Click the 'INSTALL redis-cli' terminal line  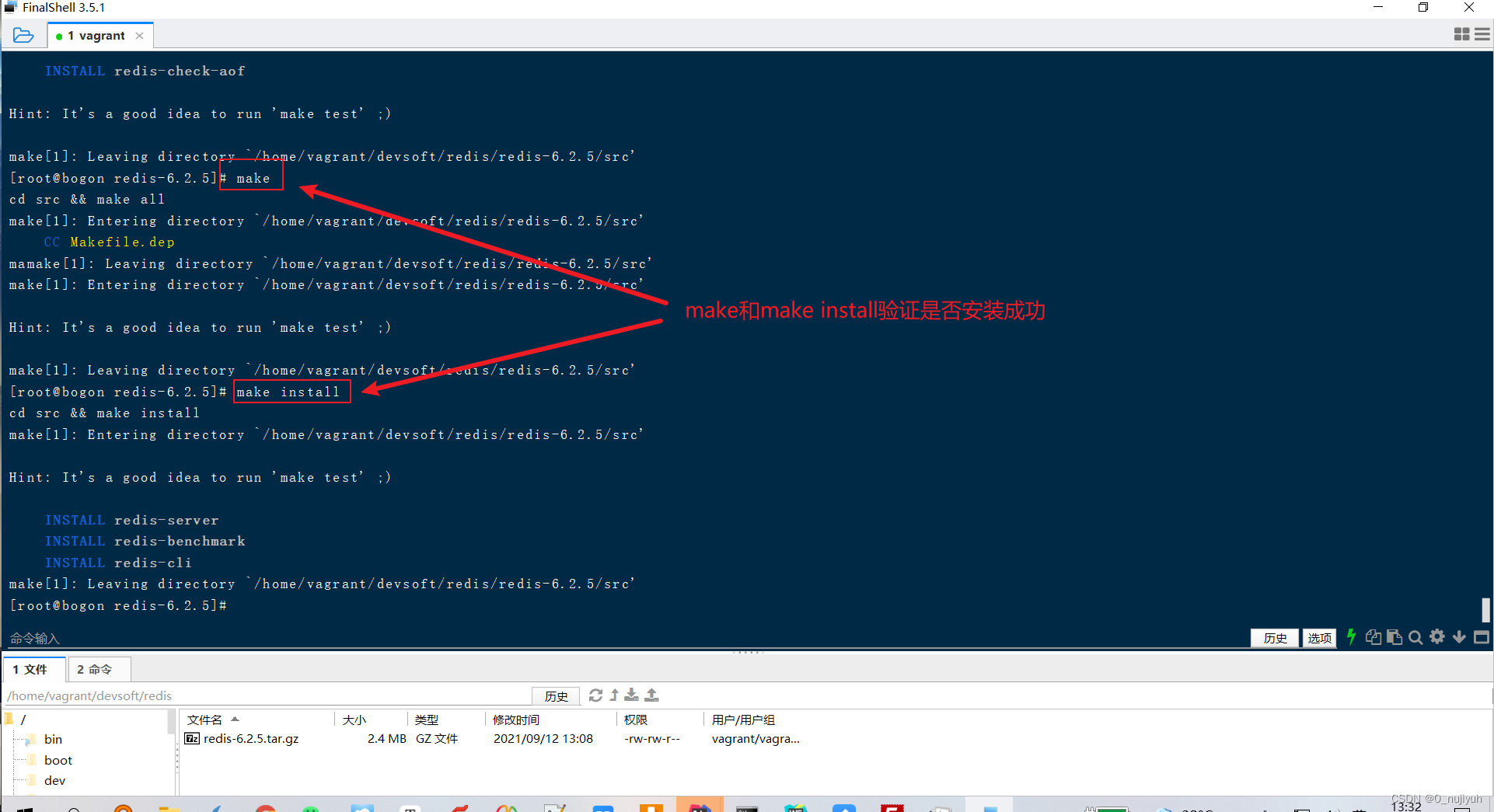click(x=118, y=563)
